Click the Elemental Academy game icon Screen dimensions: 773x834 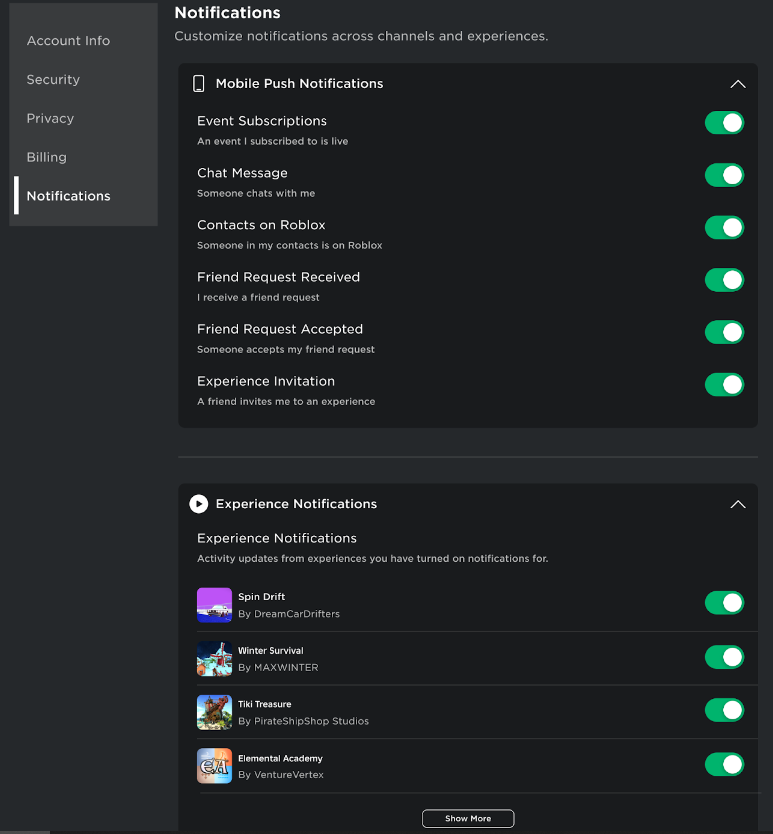click(x=214, y=764)
